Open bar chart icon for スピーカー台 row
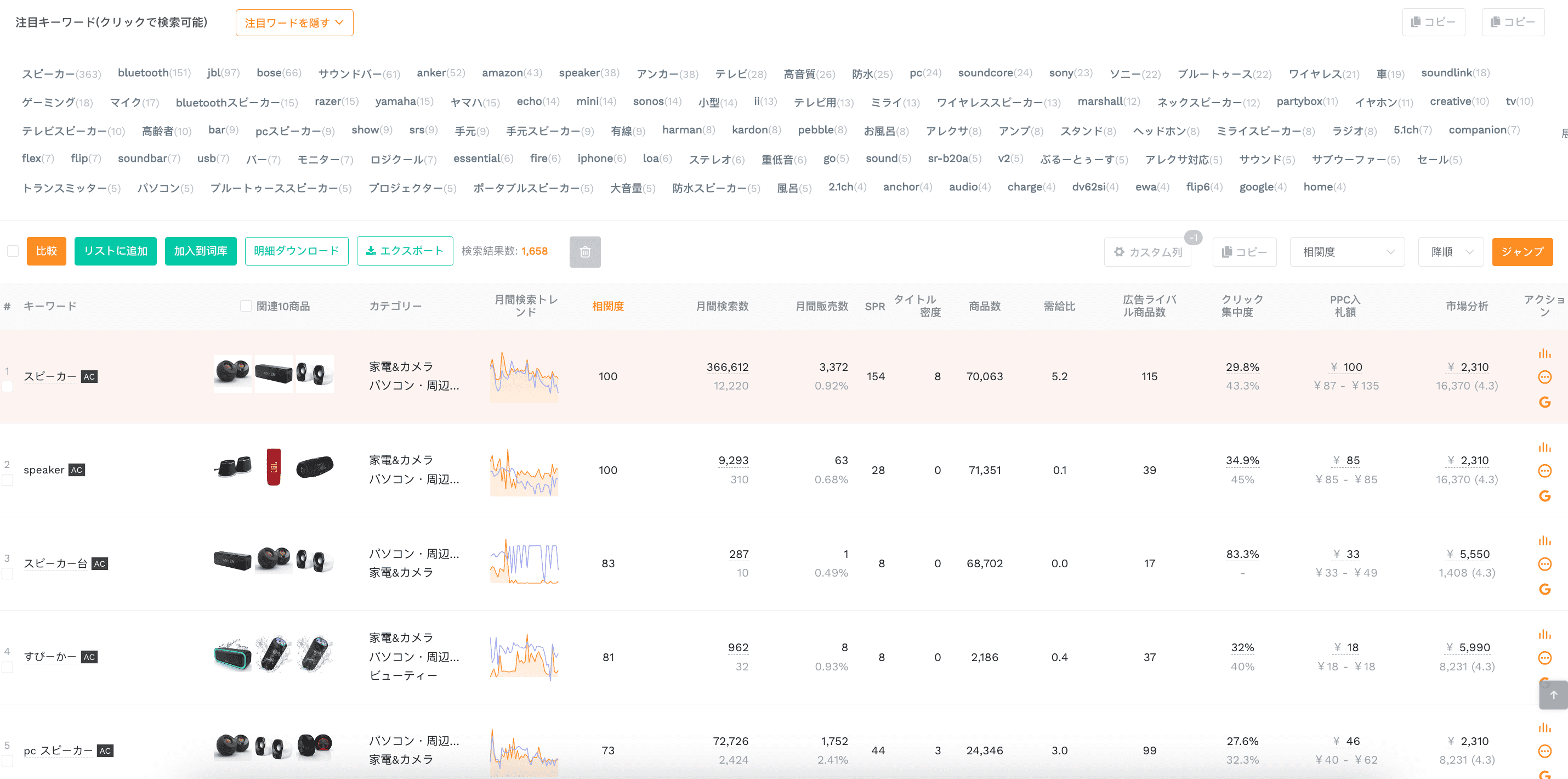Image resolution: width=1568 pixels, height=779 pixels. [1544, 540]
